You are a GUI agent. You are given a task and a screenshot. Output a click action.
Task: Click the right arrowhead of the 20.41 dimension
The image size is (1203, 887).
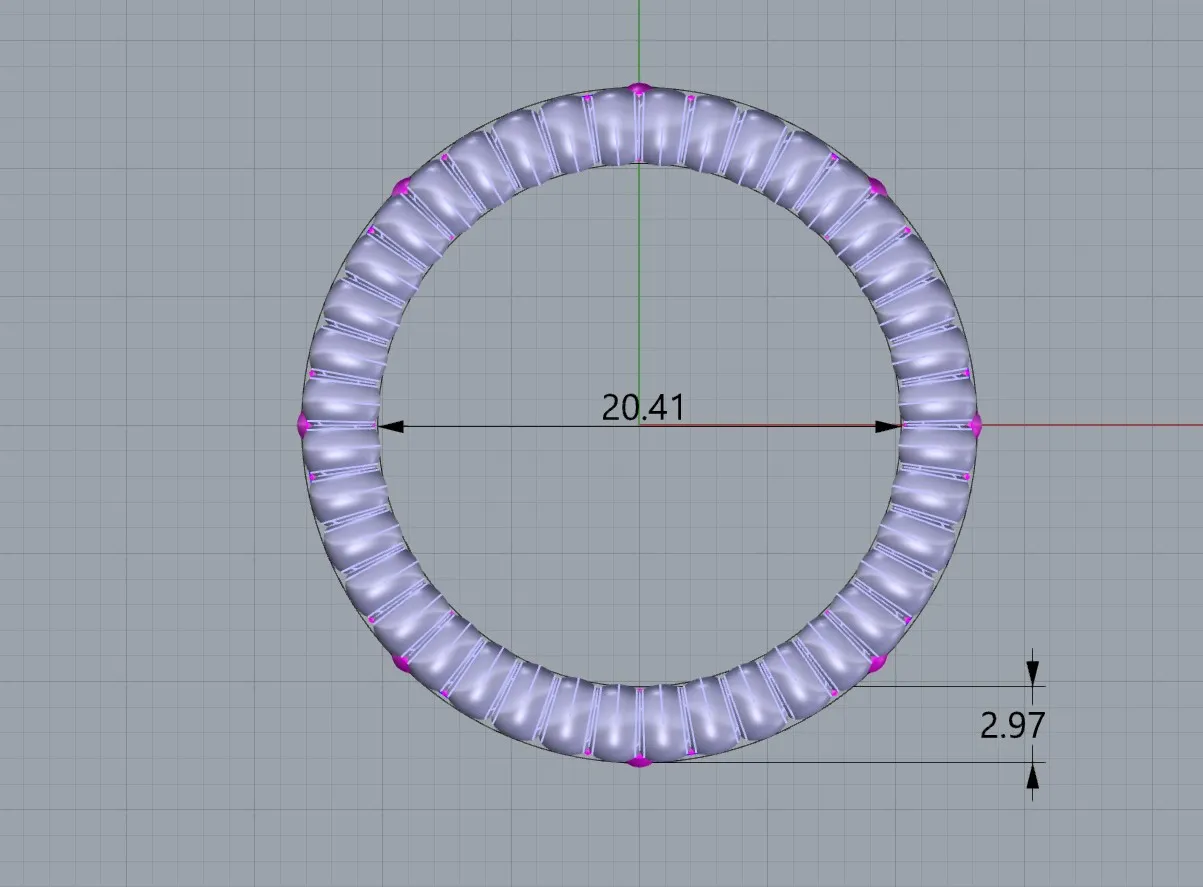pos(888,426)
